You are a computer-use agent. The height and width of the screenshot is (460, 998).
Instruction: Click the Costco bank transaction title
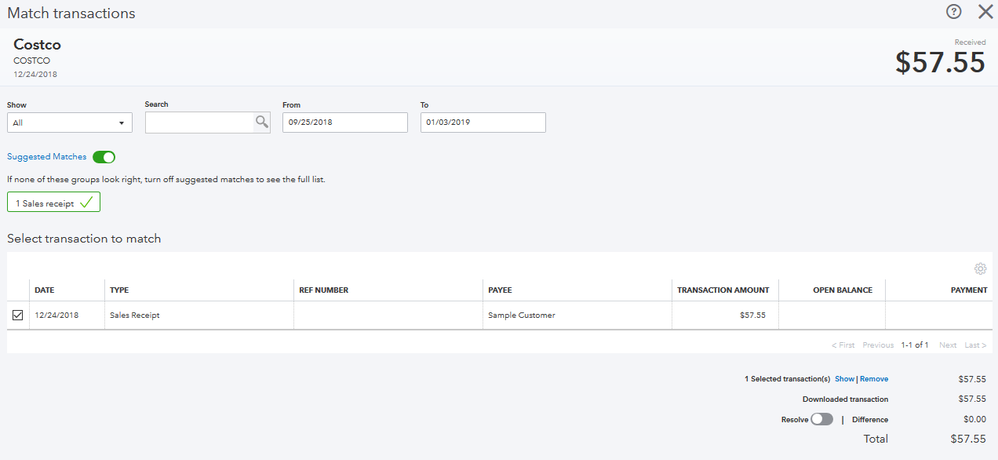[x=38, y=45]
